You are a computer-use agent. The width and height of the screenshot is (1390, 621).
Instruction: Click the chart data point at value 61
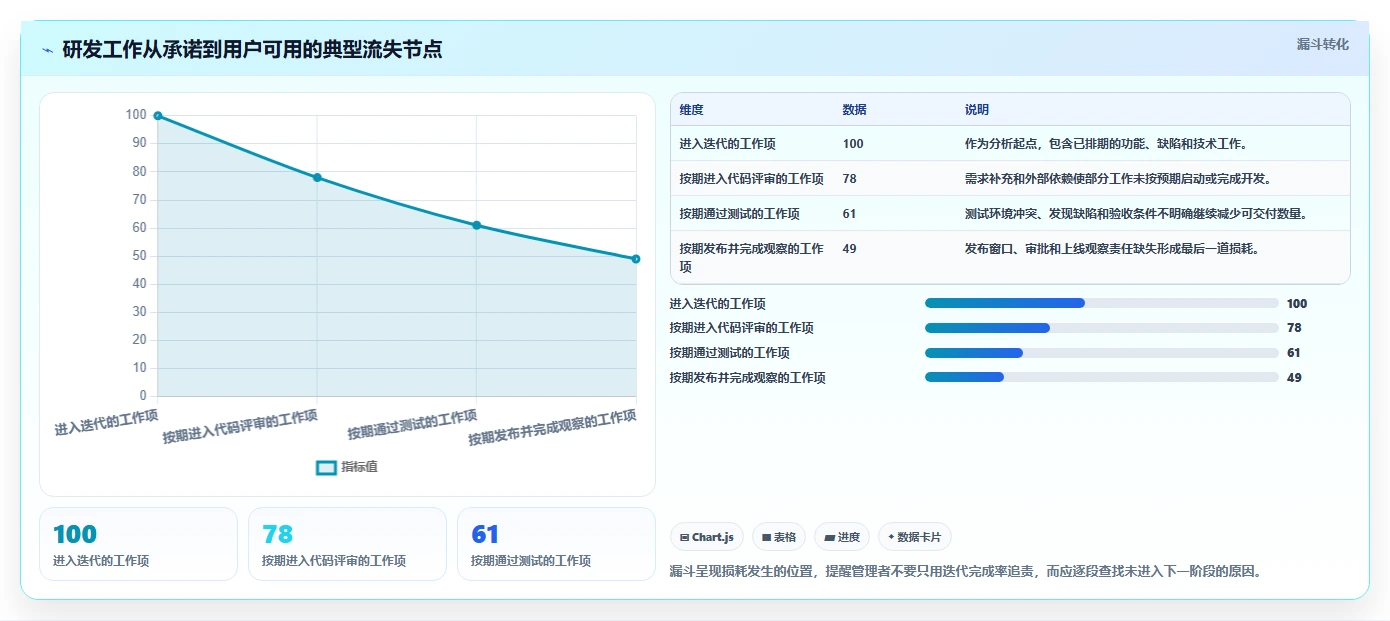pos(476,225)
